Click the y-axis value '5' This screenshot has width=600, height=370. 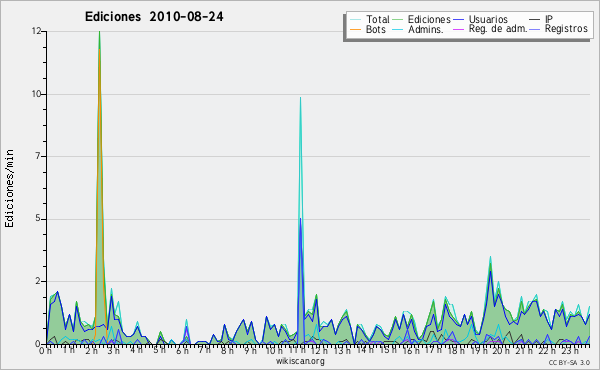[38, 219]
